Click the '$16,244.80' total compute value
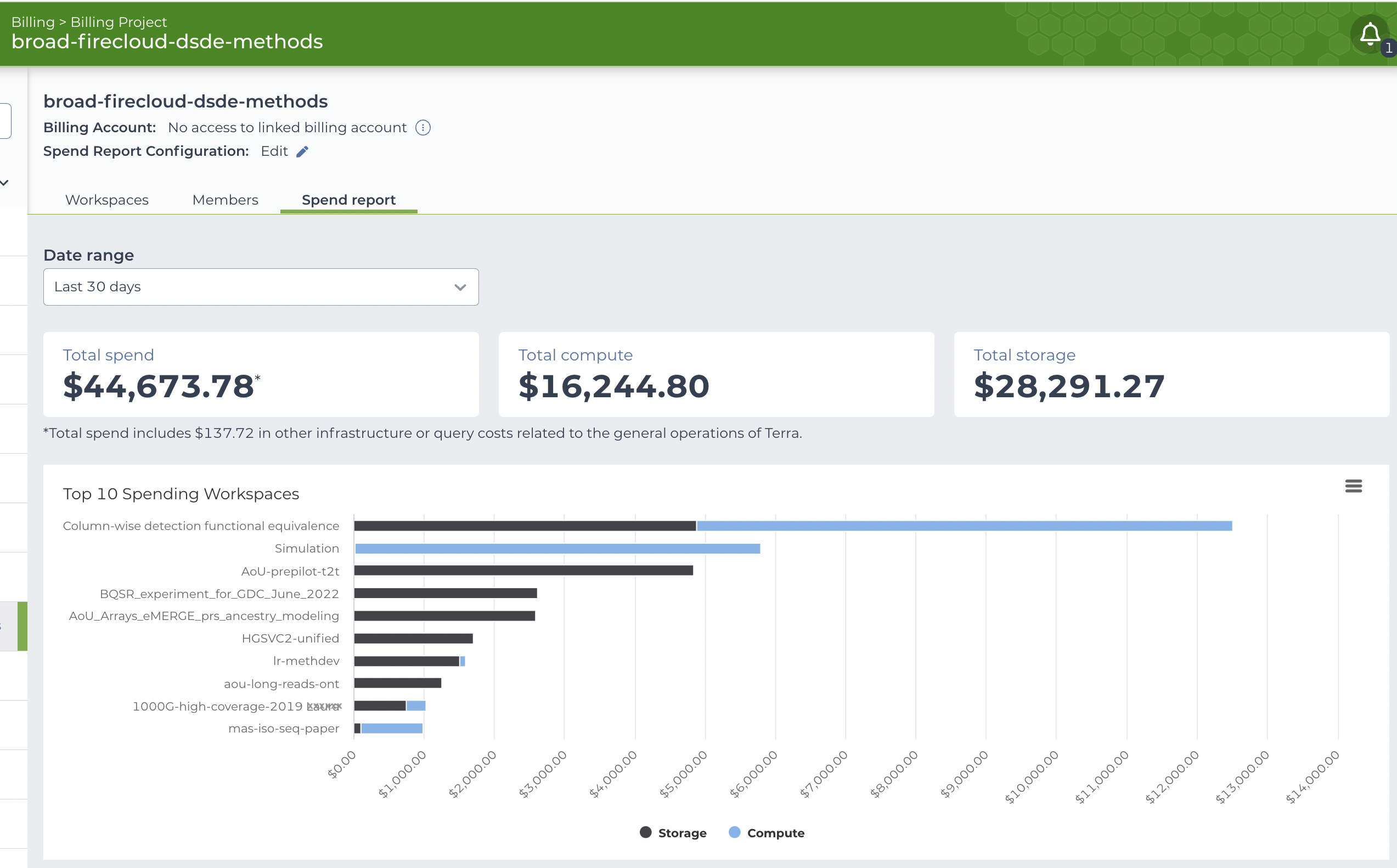This screenshot has height=868, width=1397. (613, 386)
